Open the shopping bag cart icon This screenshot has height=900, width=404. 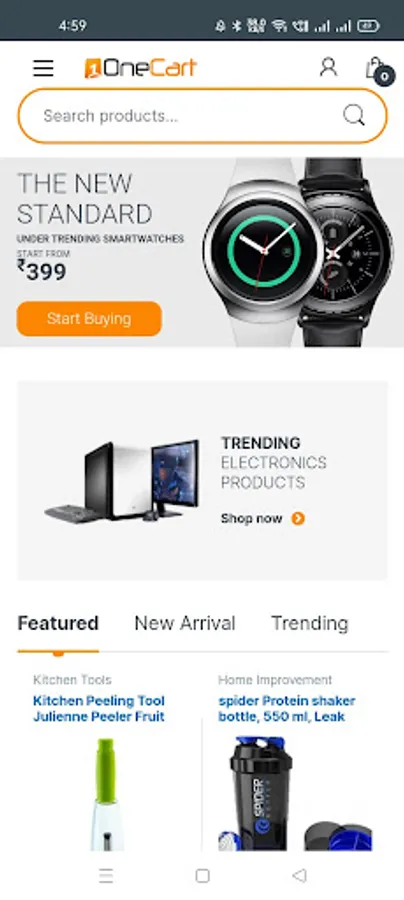pos(378,70)
